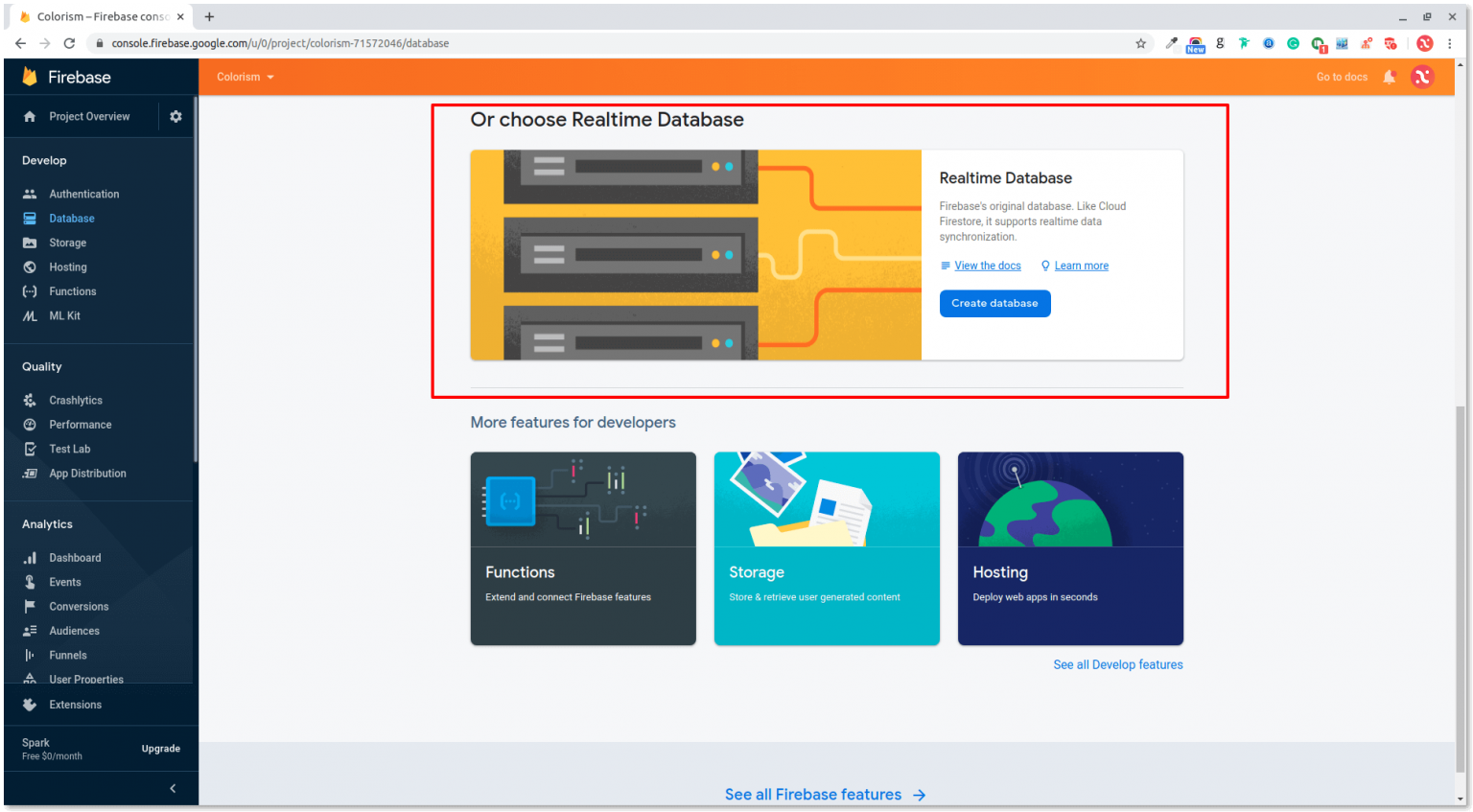Click the Upgrade button on Spark plan
Viewport: 1473px width, 812px height.
coord(160,749)
